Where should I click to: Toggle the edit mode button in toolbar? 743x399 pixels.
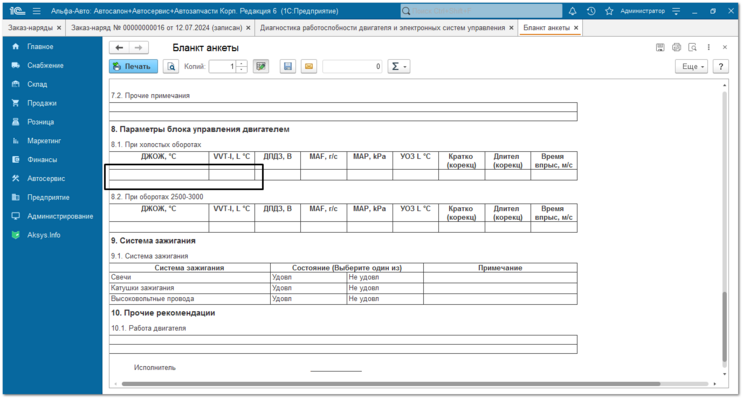[x=261, y=66]
